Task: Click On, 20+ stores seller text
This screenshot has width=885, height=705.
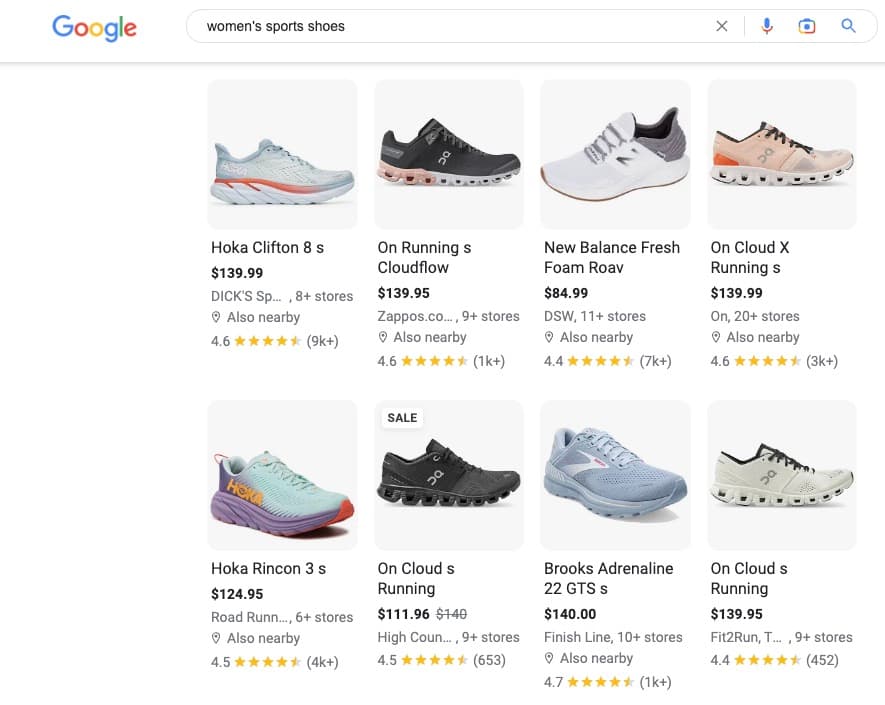Action: [755, 316]
